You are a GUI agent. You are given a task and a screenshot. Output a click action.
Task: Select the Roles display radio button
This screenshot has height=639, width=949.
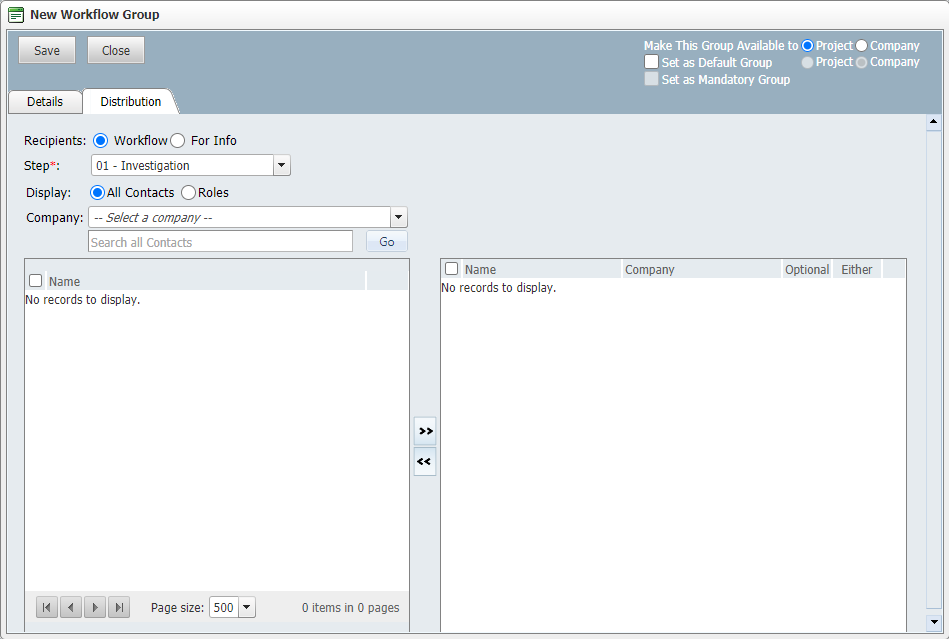188,192
